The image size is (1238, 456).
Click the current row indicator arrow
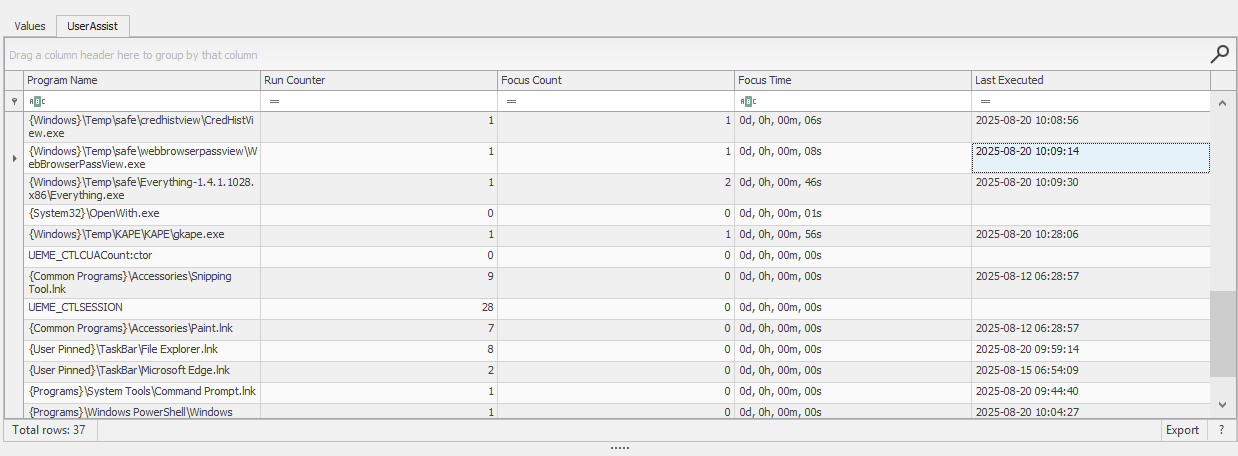[14, 158]
